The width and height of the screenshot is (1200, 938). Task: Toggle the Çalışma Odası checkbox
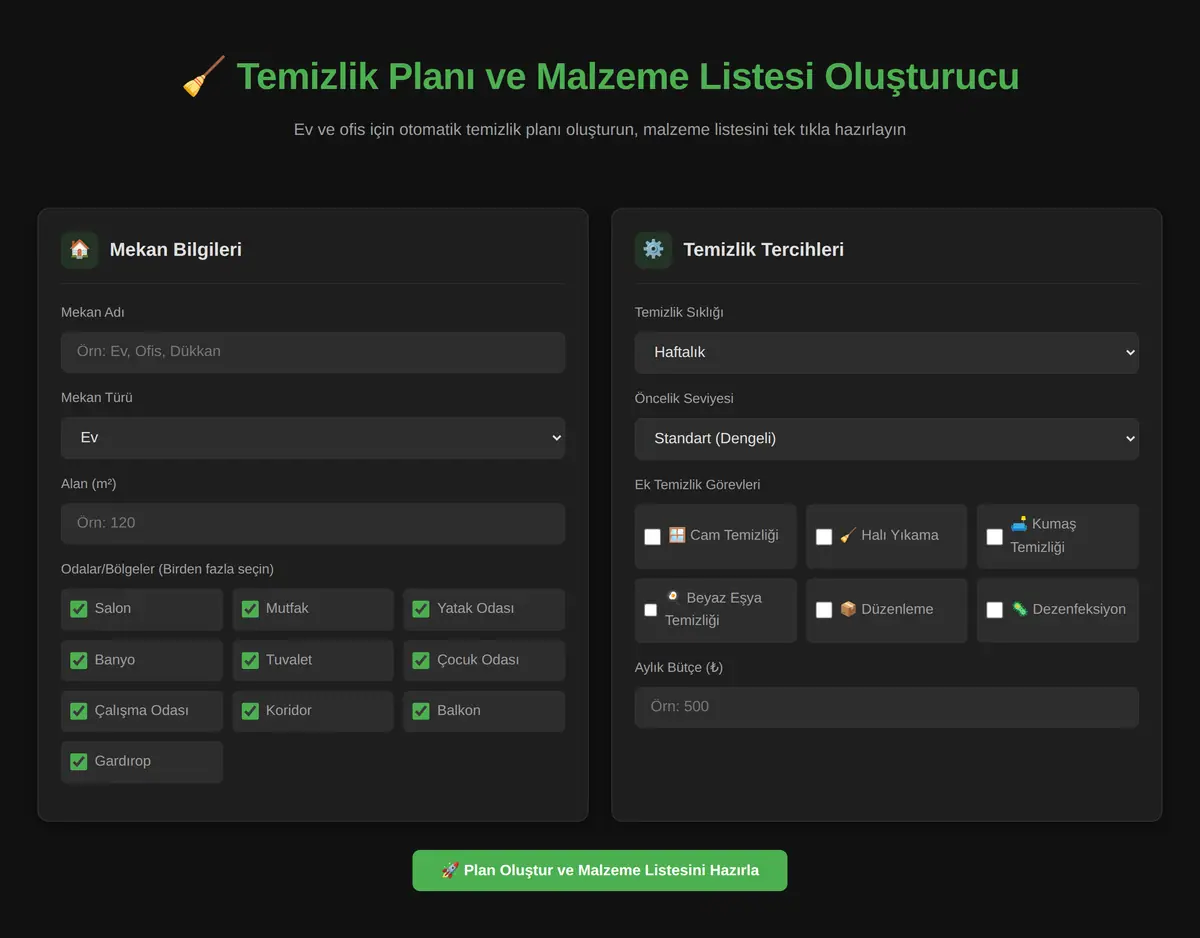(x=79, y=711)
